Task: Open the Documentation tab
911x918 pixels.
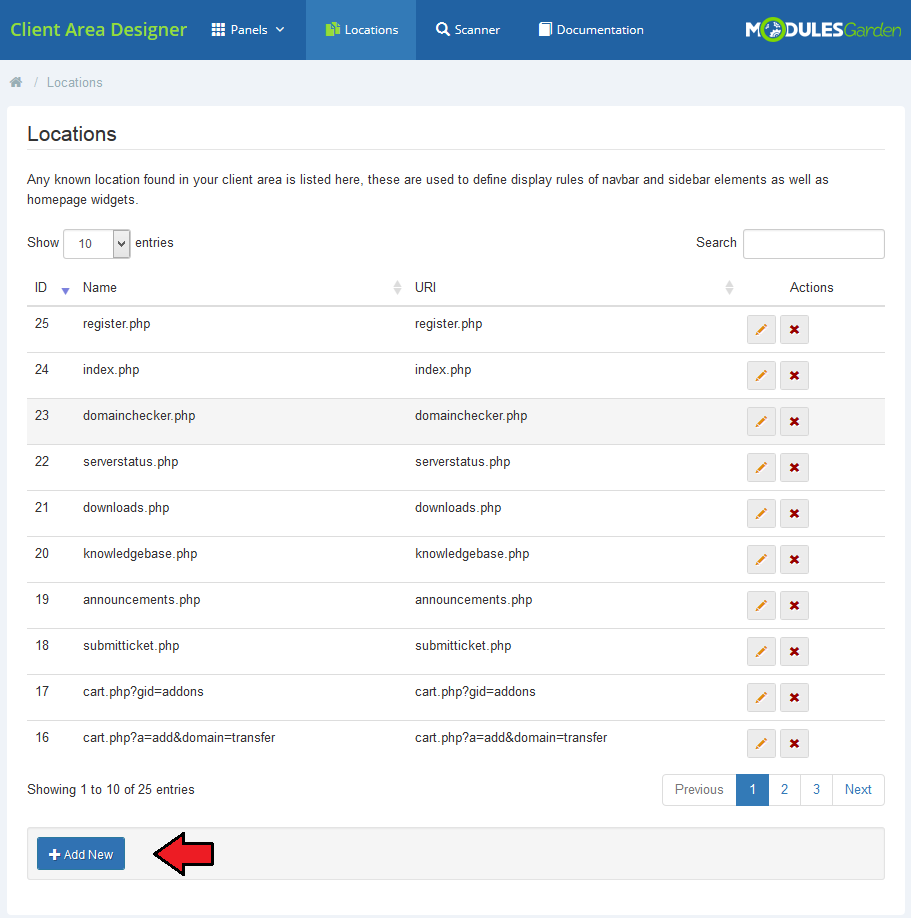Action: (x=591, y=30)
